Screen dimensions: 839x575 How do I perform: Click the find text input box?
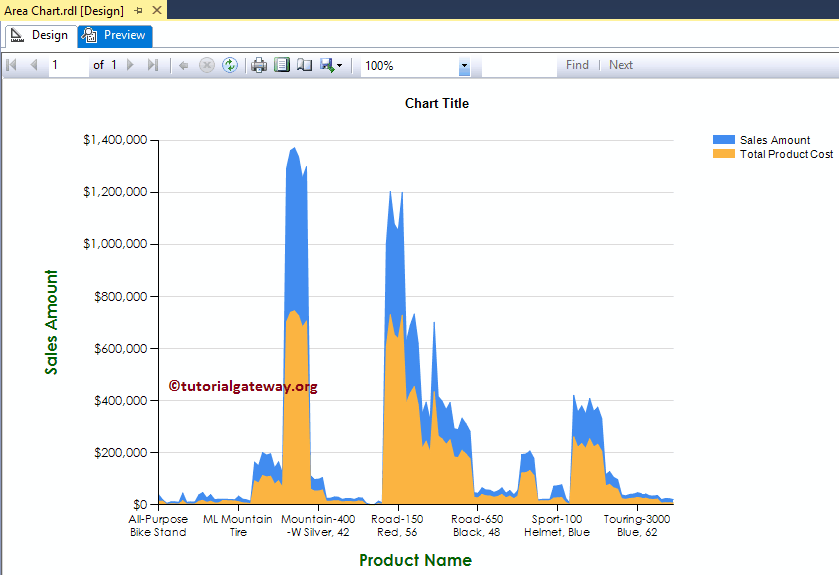point(519,66)
